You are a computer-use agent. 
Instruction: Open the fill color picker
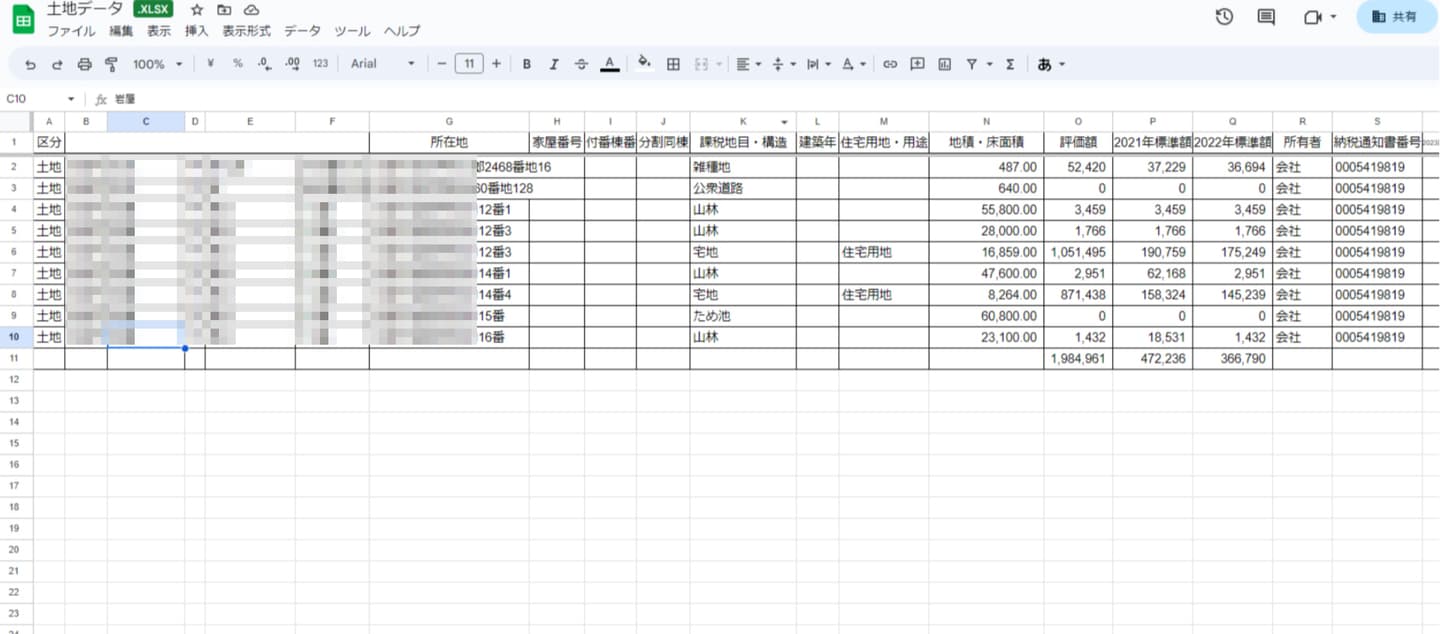pyautogui.click(x=644, y=62)
